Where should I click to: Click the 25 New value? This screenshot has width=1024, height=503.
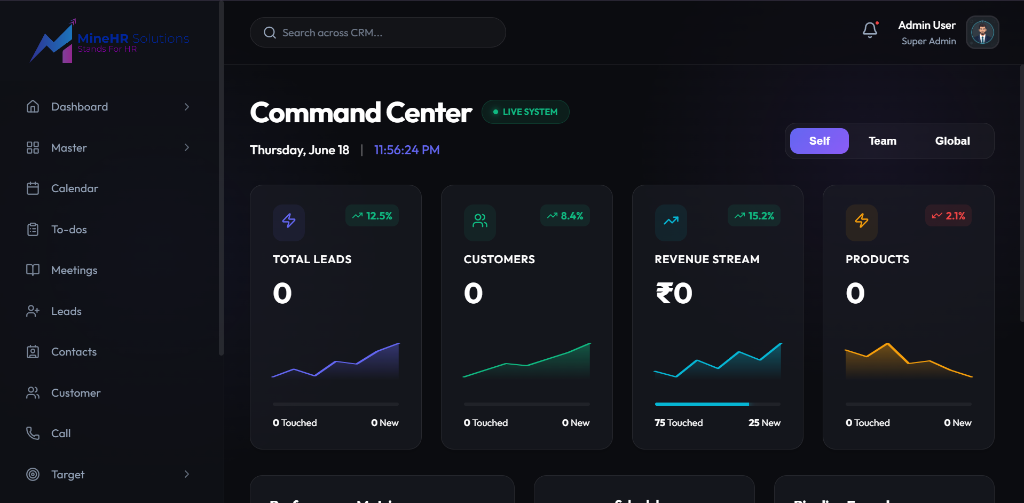pyautogui.click(x=765, y=423)
